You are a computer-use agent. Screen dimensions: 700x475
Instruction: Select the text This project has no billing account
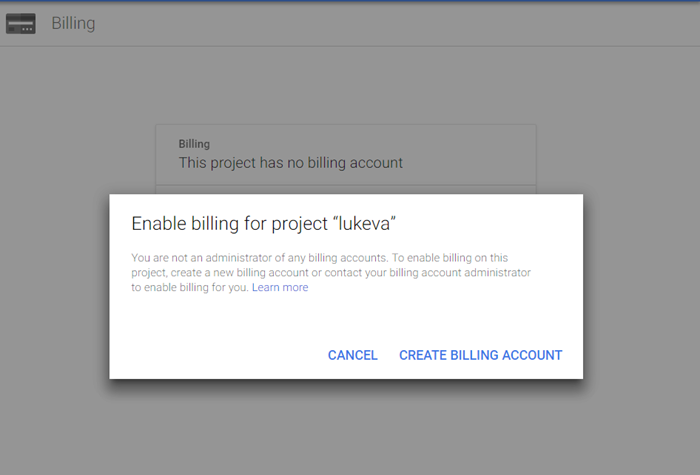(291, 162)
